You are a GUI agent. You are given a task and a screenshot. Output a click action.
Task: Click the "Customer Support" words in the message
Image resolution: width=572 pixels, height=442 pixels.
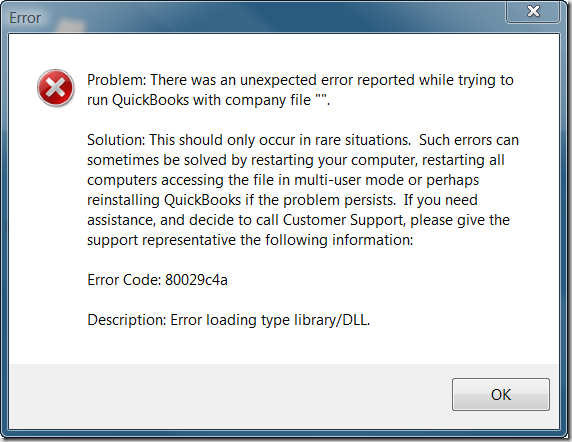[x=344, y=220]
